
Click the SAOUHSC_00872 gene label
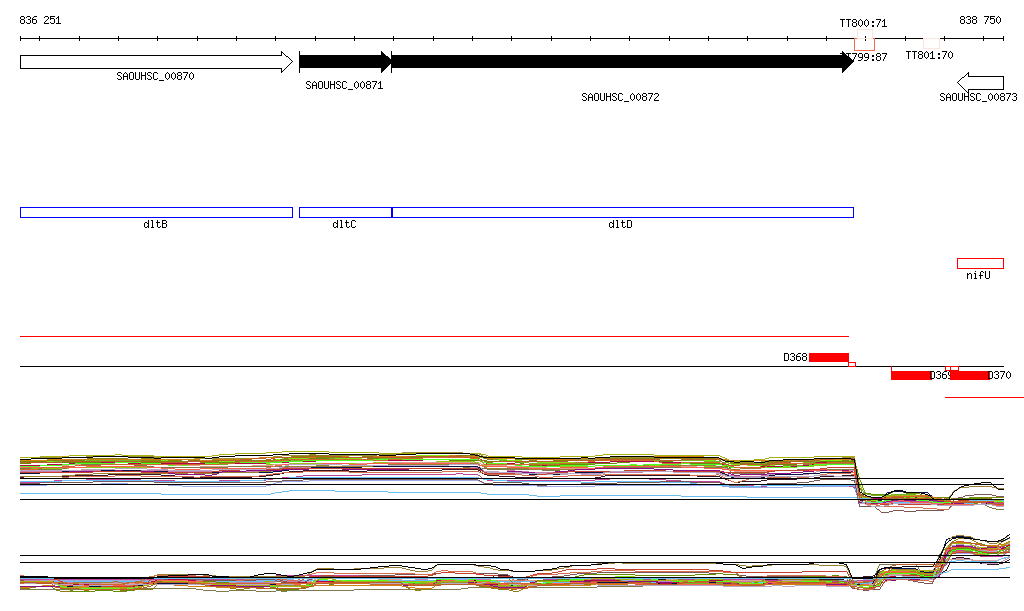620,97
